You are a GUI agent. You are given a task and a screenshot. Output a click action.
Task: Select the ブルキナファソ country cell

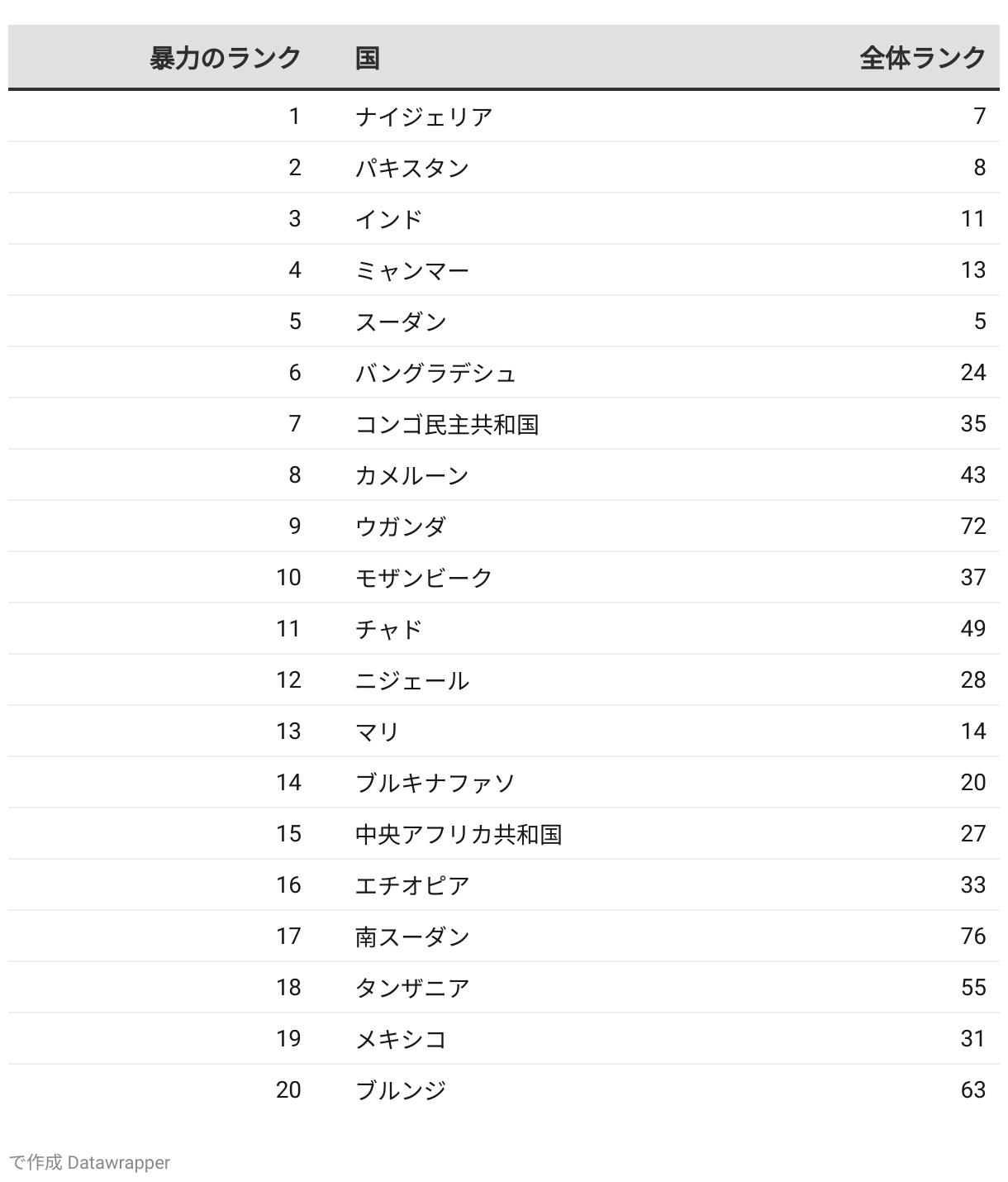(435, 783)
